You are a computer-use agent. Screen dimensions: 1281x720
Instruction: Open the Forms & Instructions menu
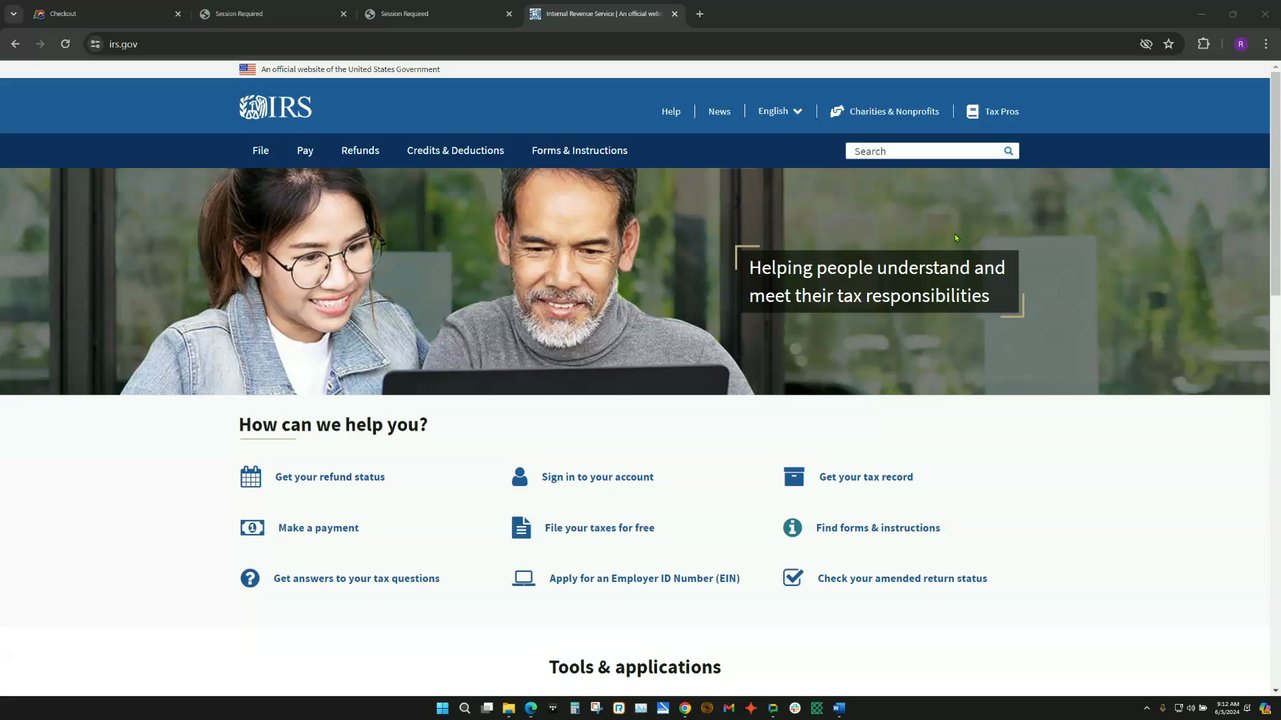pos(580,150)
